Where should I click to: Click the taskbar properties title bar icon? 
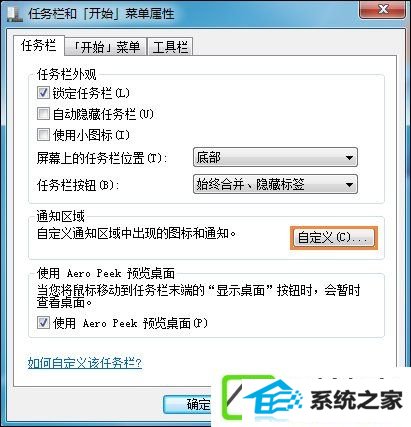coord(15,14)
